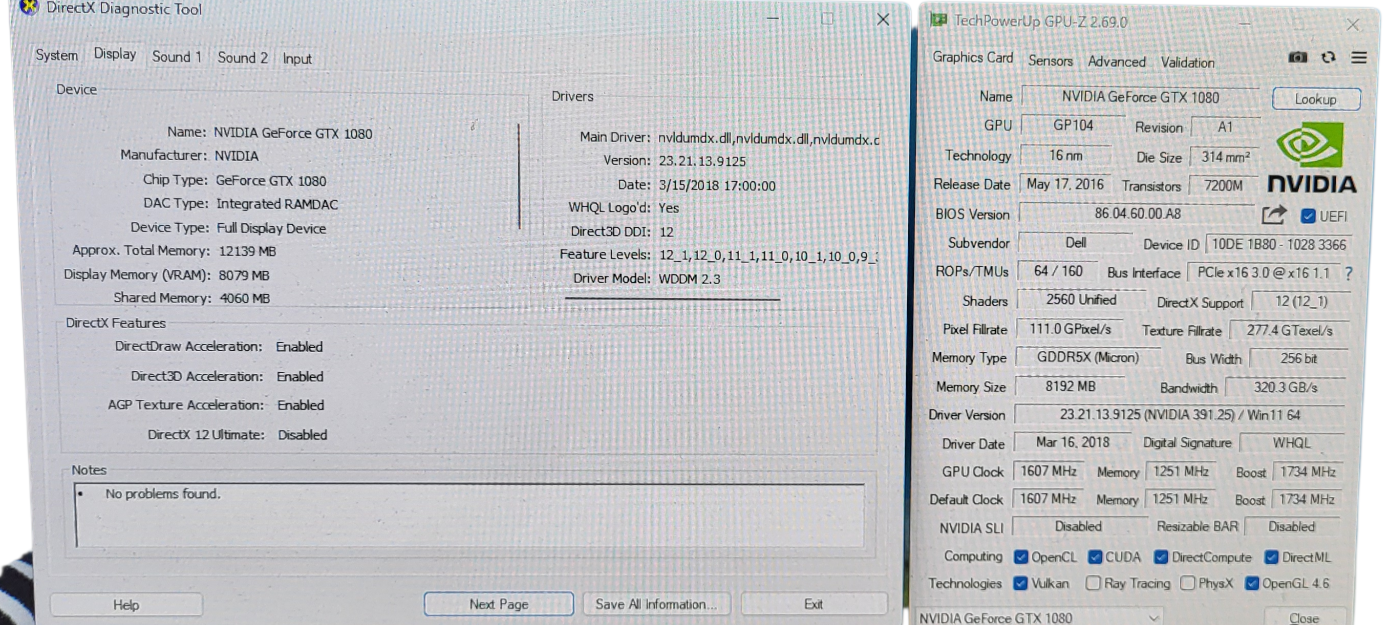
Task: Click the Close button at GPU-Z bottom
Action: point(1304,618)
